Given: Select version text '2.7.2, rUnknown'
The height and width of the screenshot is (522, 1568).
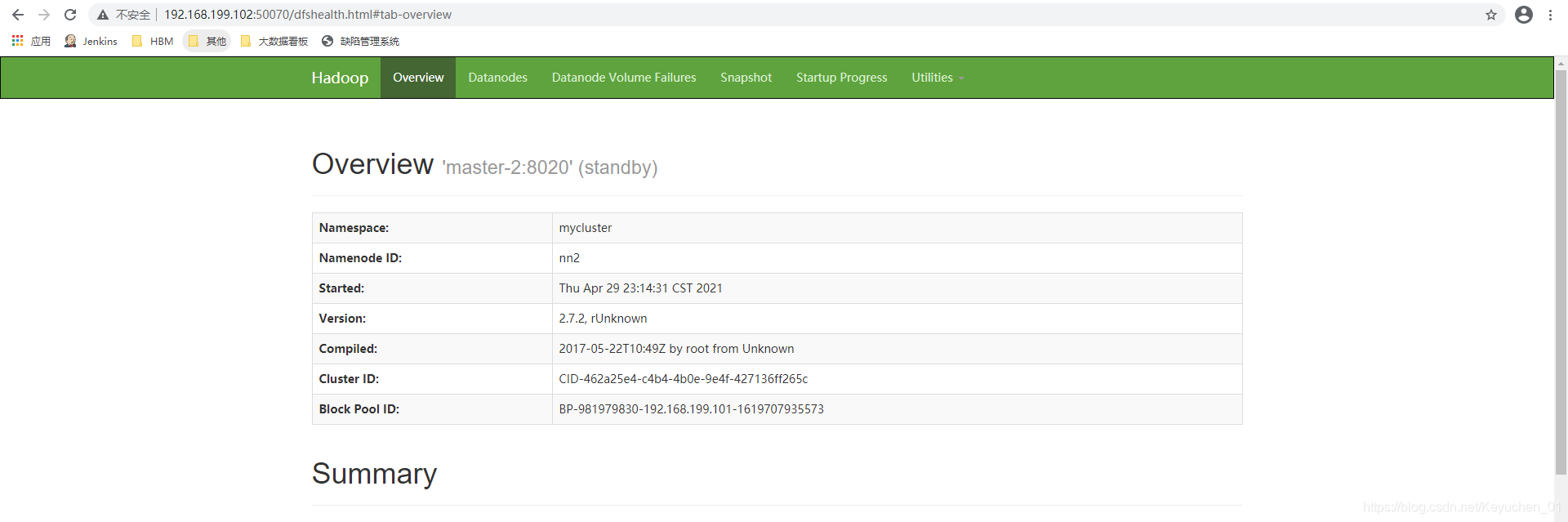Looking at the screenshot, I should coord(603,319).
